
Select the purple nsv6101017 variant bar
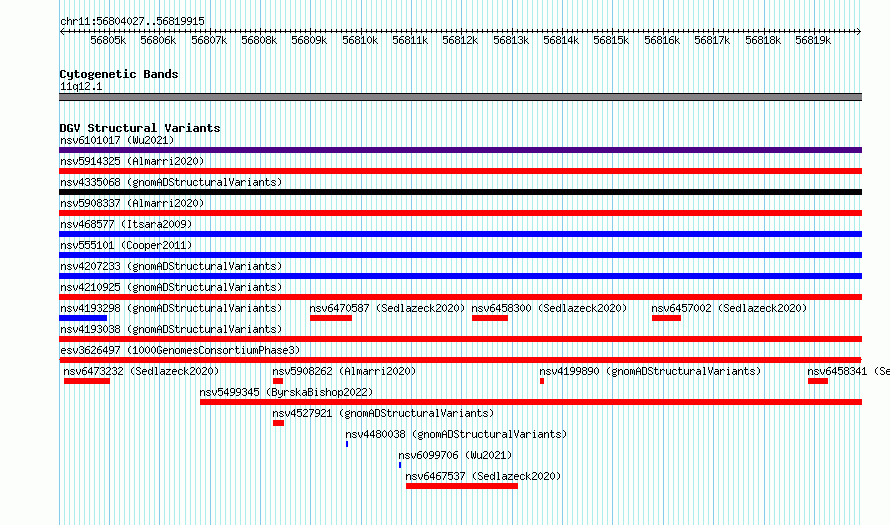coord(460,150)
